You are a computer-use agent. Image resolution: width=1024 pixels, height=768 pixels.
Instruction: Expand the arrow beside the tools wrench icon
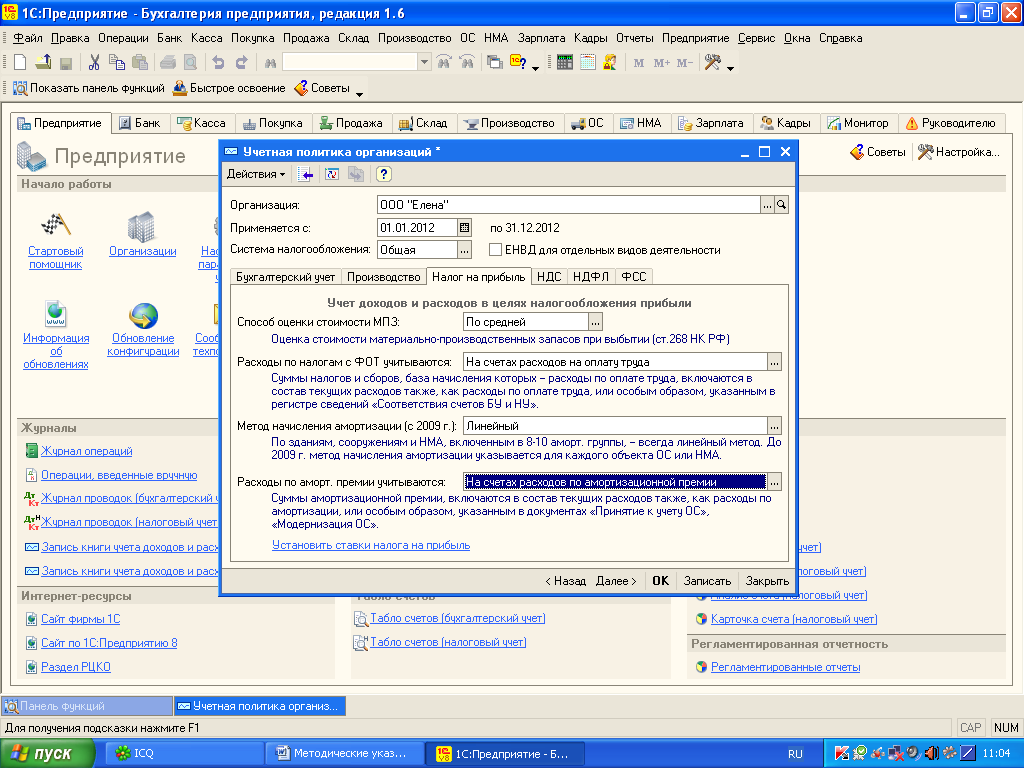pos(730,68)
